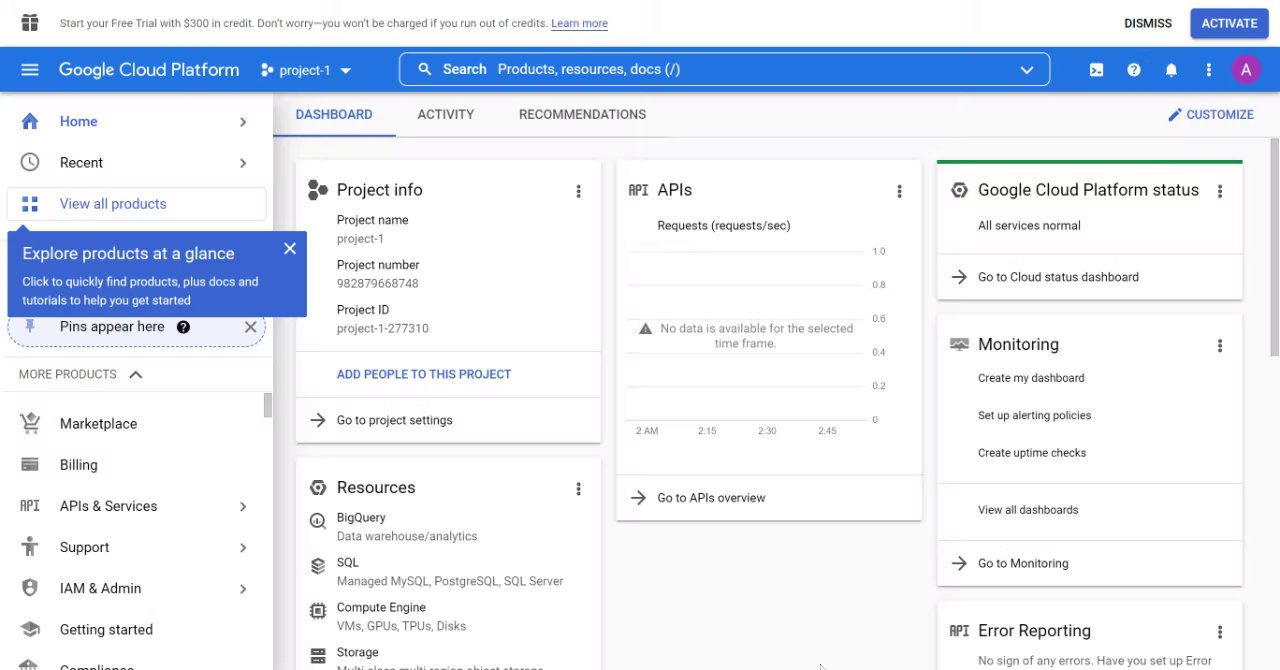Open the project-1 project selector dropdown
This screenshot has width=1280, height=670.
306,70
